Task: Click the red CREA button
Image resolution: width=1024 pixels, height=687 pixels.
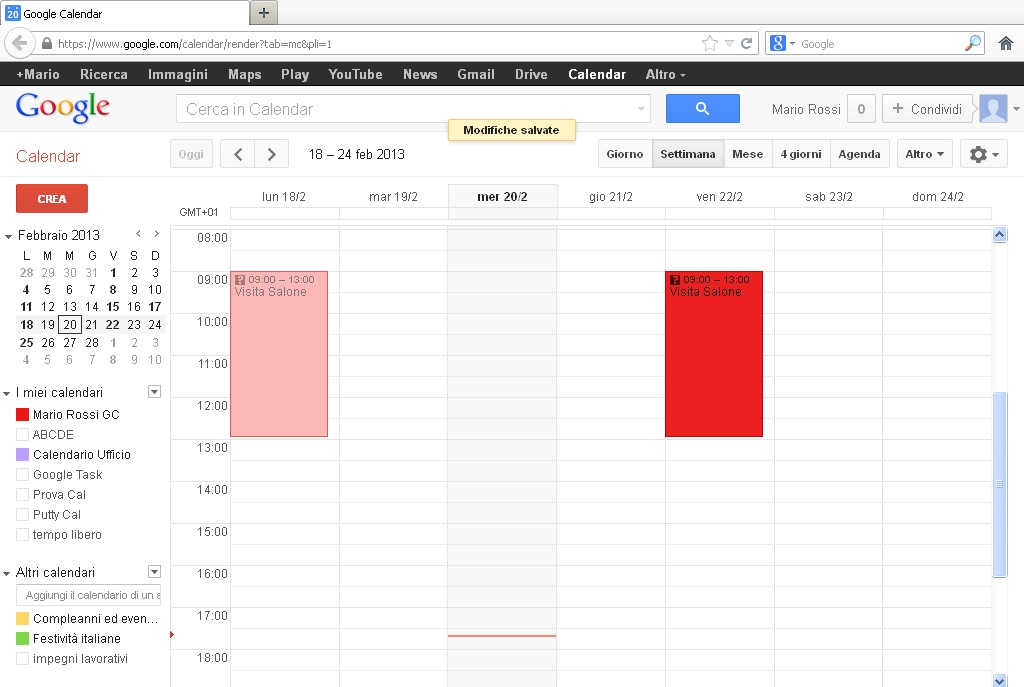Action: coord(52,199)
